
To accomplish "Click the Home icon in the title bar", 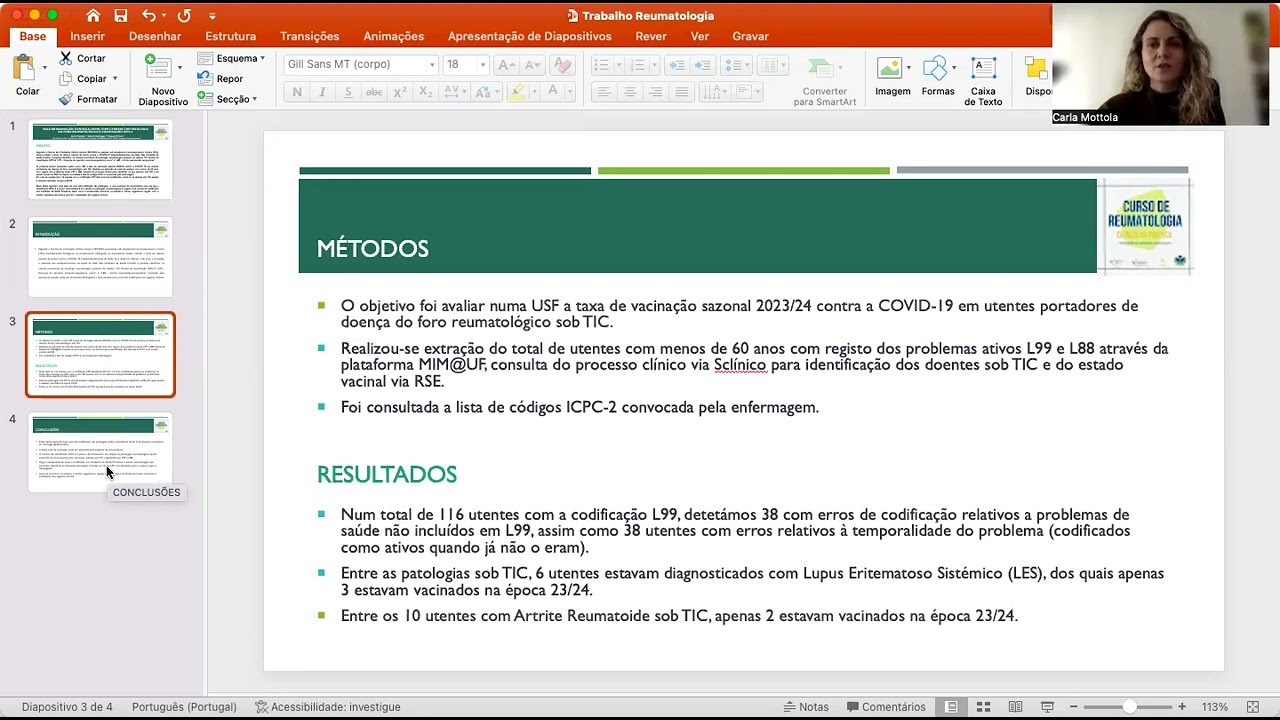I will pyautogui.click(x=93, y=16).
